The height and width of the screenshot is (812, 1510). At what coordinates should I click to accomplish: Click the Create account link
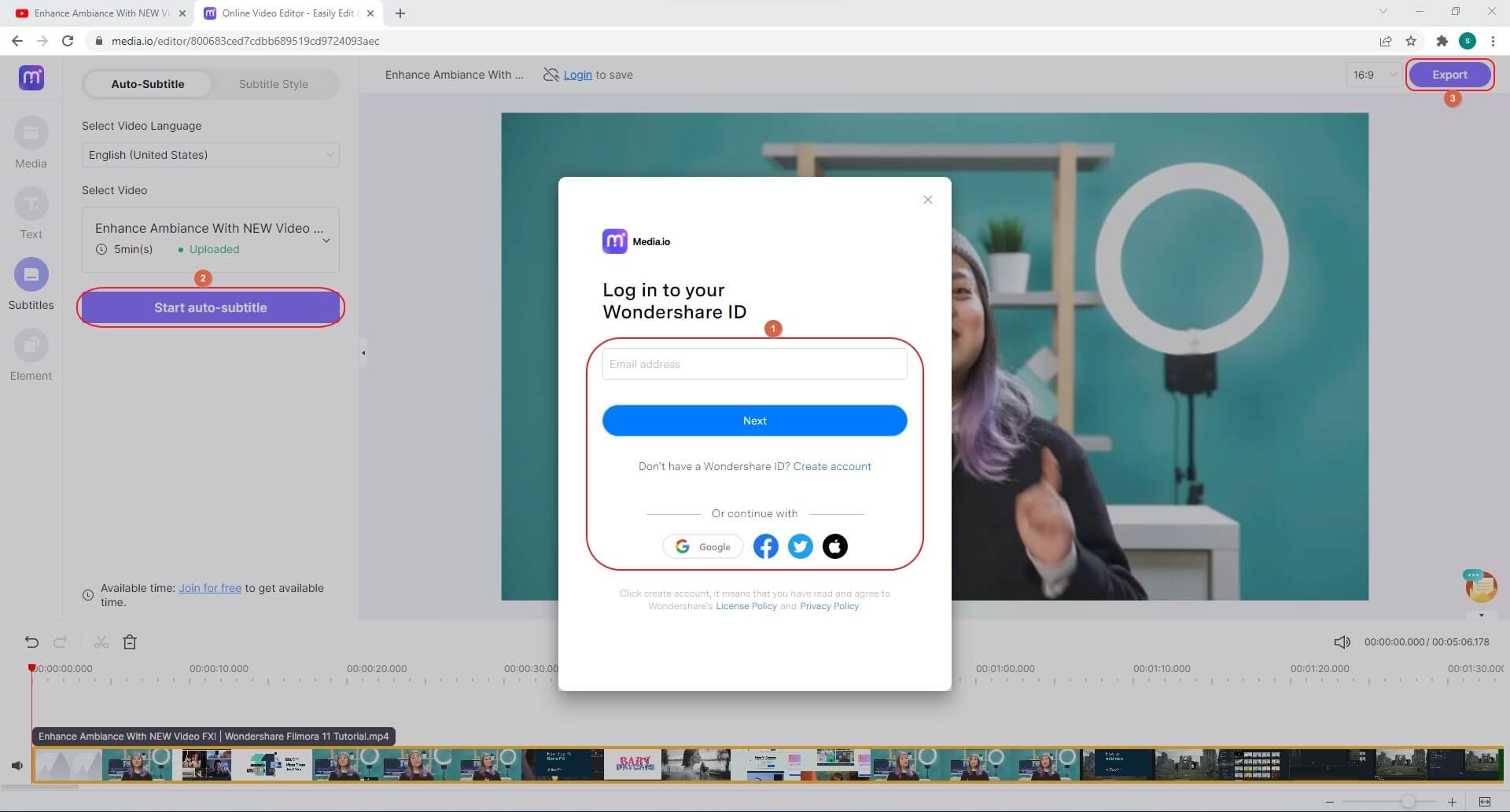coord(831,466)
